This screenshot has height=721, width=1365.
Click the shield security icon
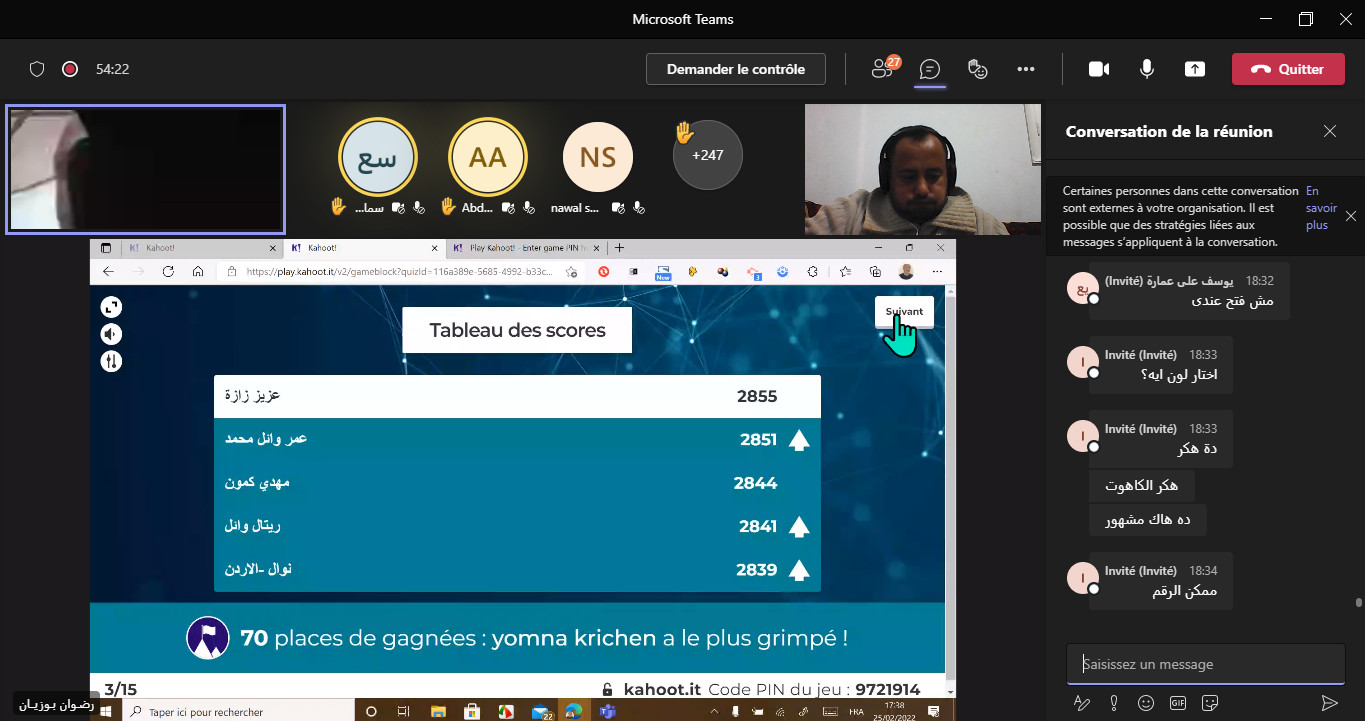(x=37, y=69)
